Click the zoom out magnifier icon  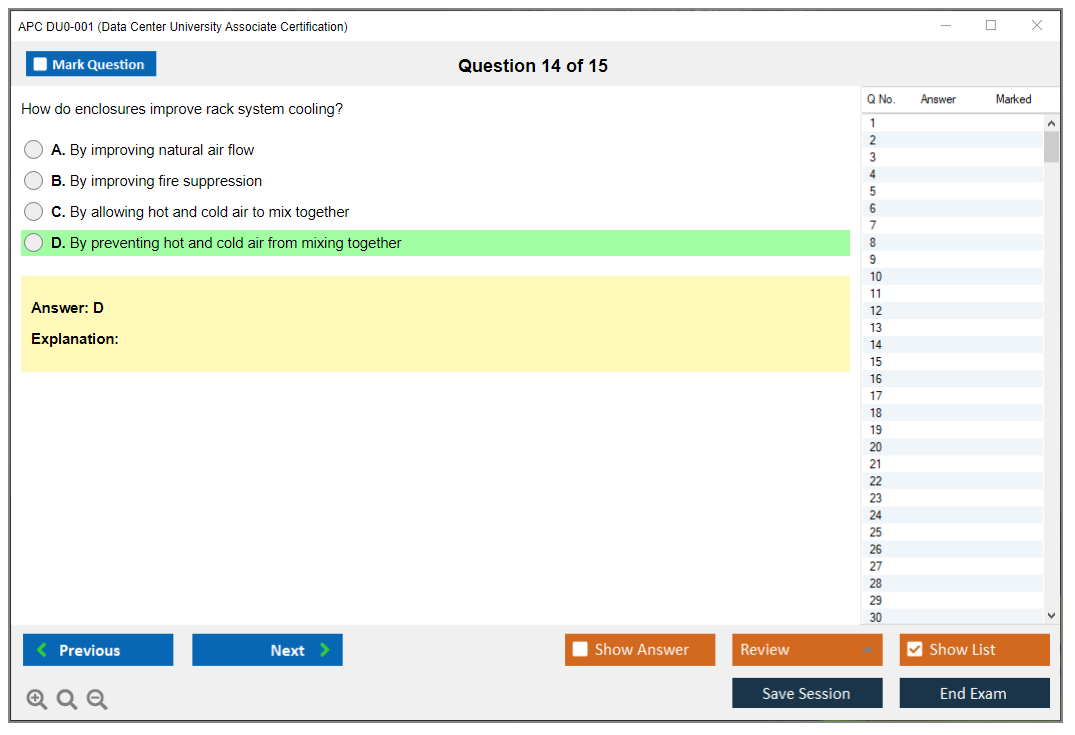97,700
